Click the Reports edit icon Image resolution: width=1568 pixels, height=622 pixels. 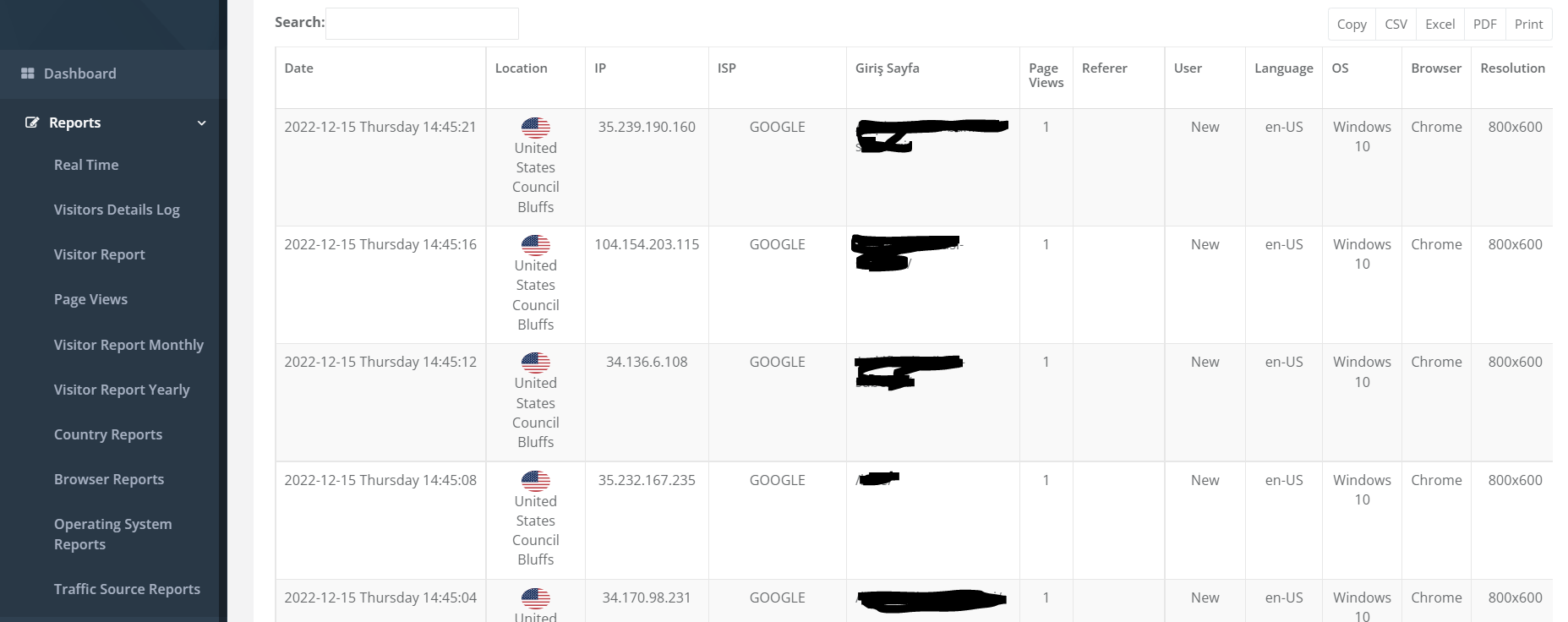tap(32, 123)
